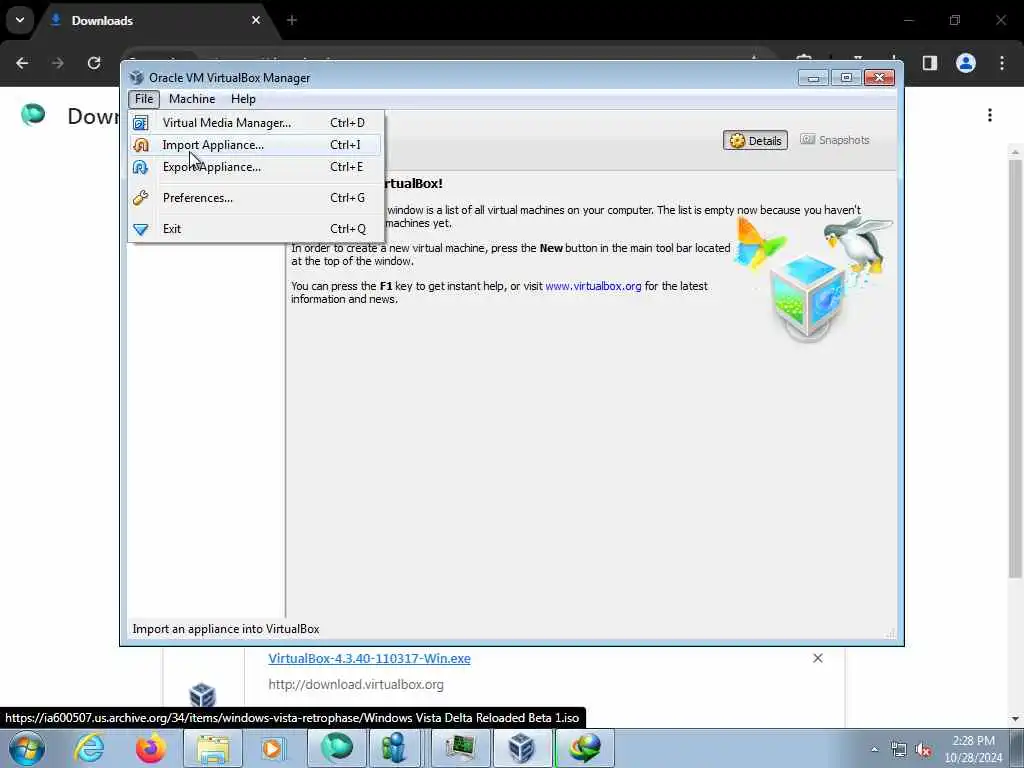Switch to VirtualBox in the taskbar
The width and height of the screenshot is (1024, 768).
tap(522, 748)
